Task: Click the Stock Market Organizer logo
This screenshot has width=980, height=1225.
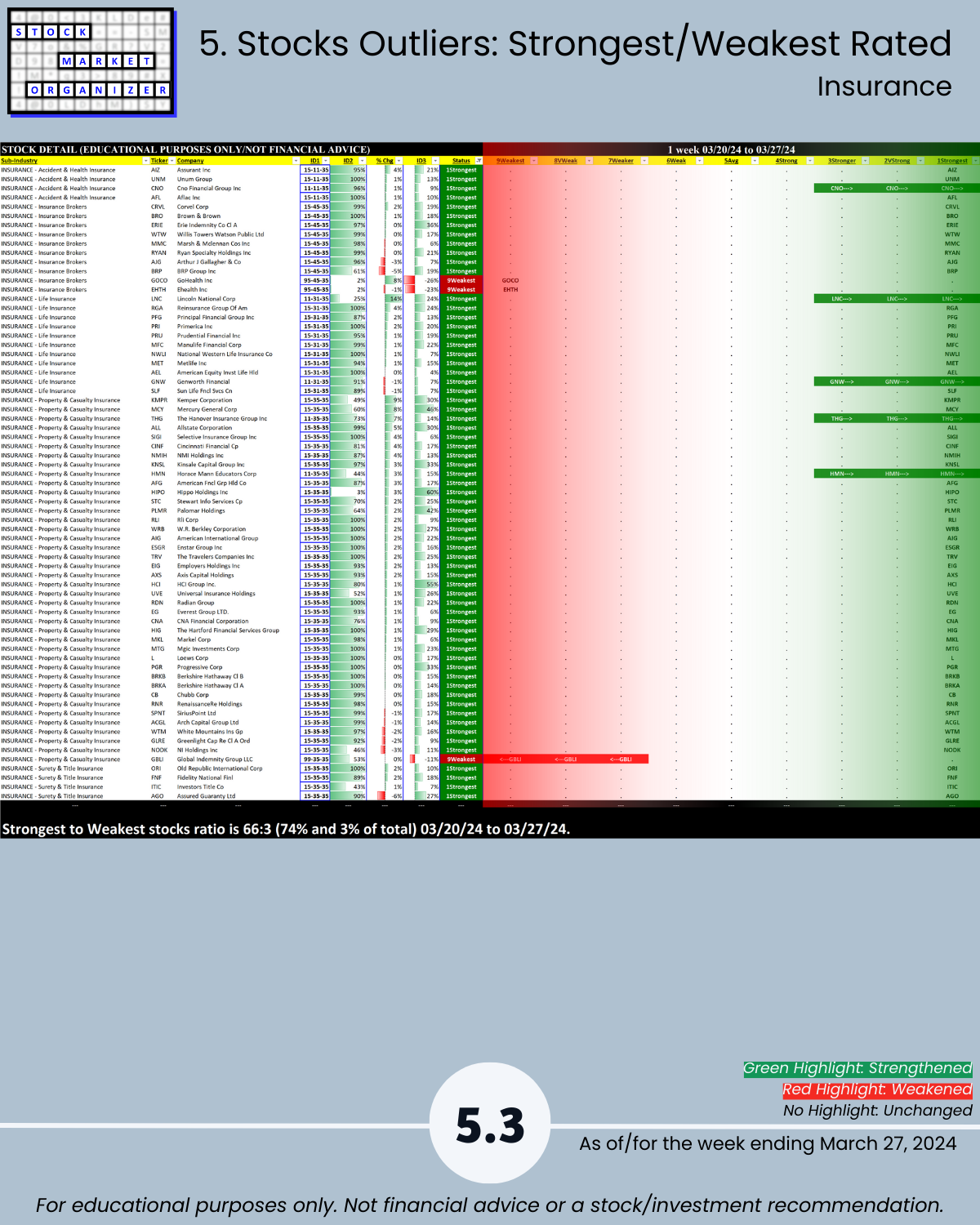Action: (x=91, y=62)
